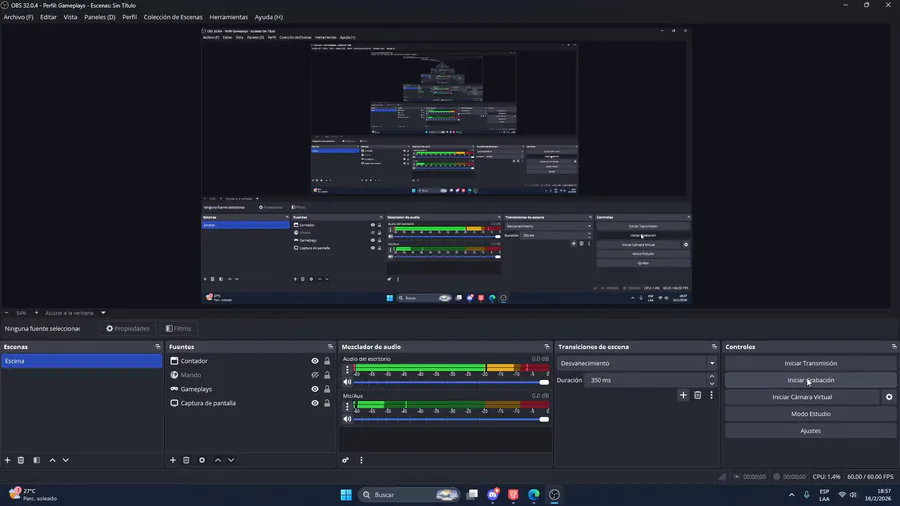Open Ajustes button in Controles

coord(810,431)
